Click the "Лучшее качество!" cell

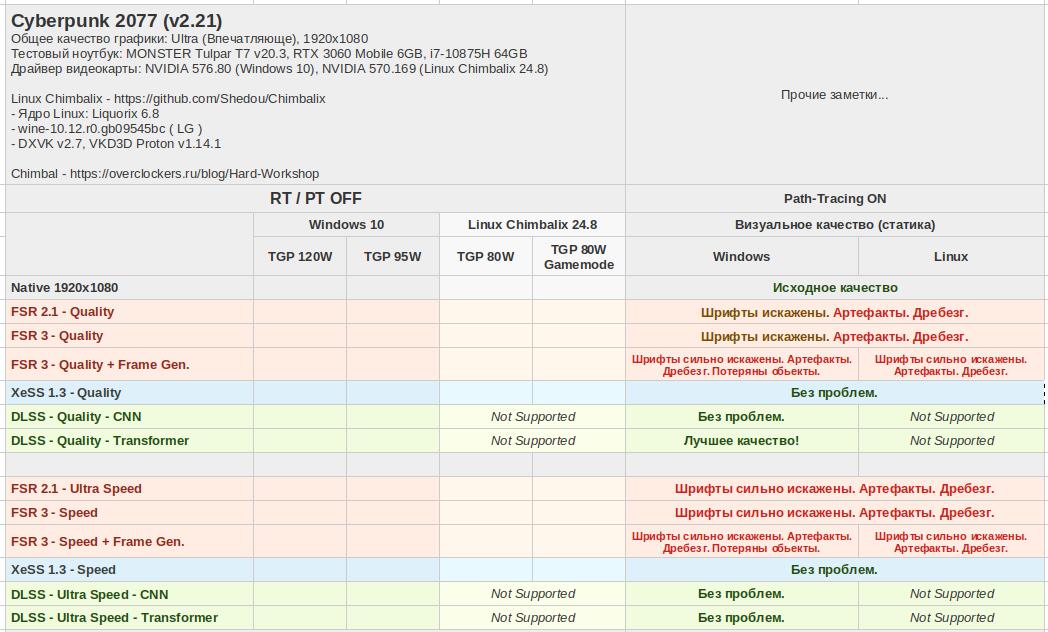741,441
